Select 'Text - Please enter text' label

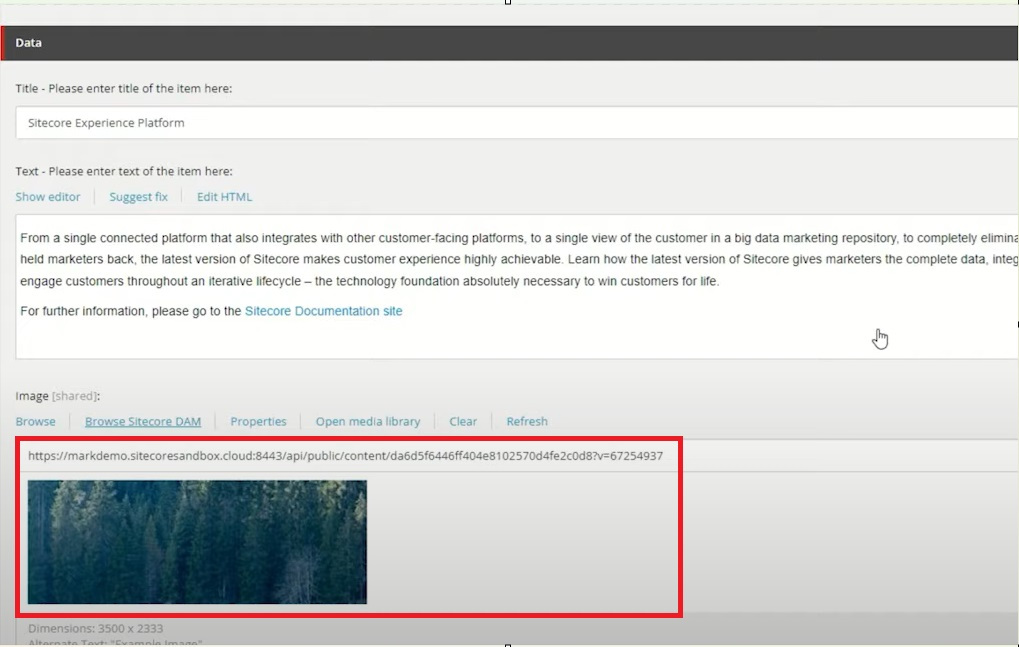tap(123, 171)
